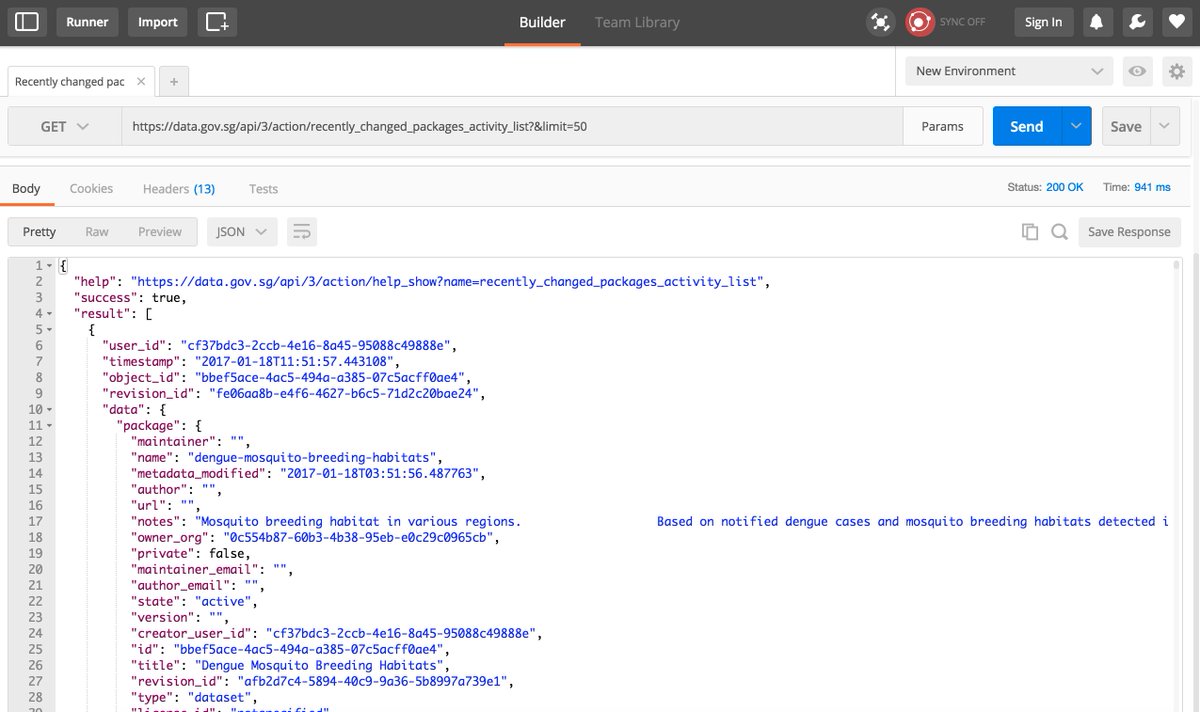This screenshot has width=1200, height=712.
Task: Collapse JSON root at line 1
Action: click(50, 266)
